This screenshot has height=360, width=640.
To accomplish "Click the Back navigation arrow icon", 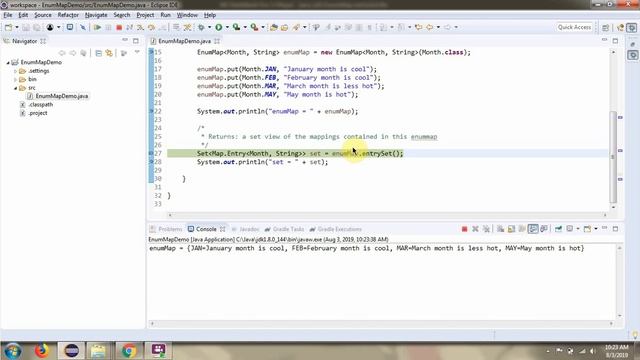I will pyautogui.click(x=429, y=27).
